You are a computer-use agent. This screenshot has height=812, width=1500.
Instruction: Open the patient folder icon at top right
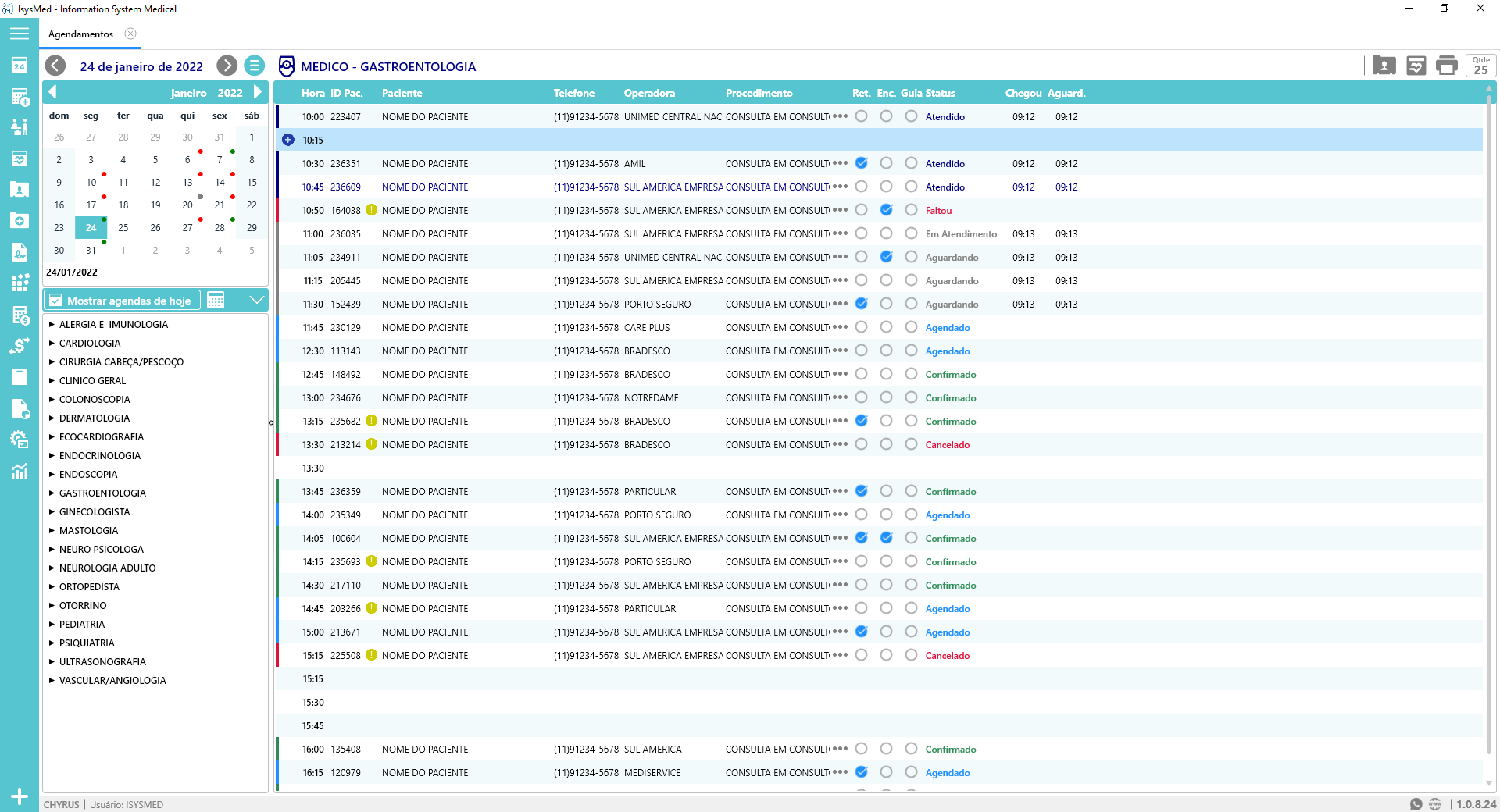click(1384, 66)
